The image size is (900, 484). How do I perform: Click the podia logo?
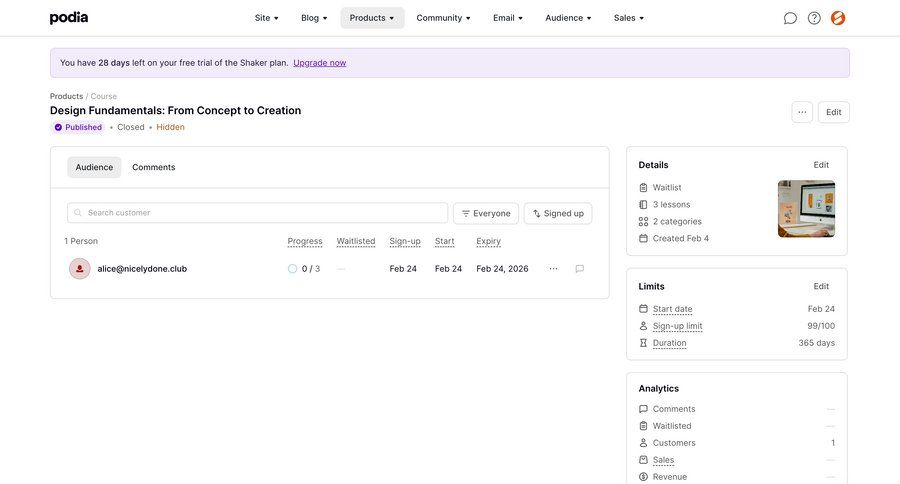(x=69, y=18)
